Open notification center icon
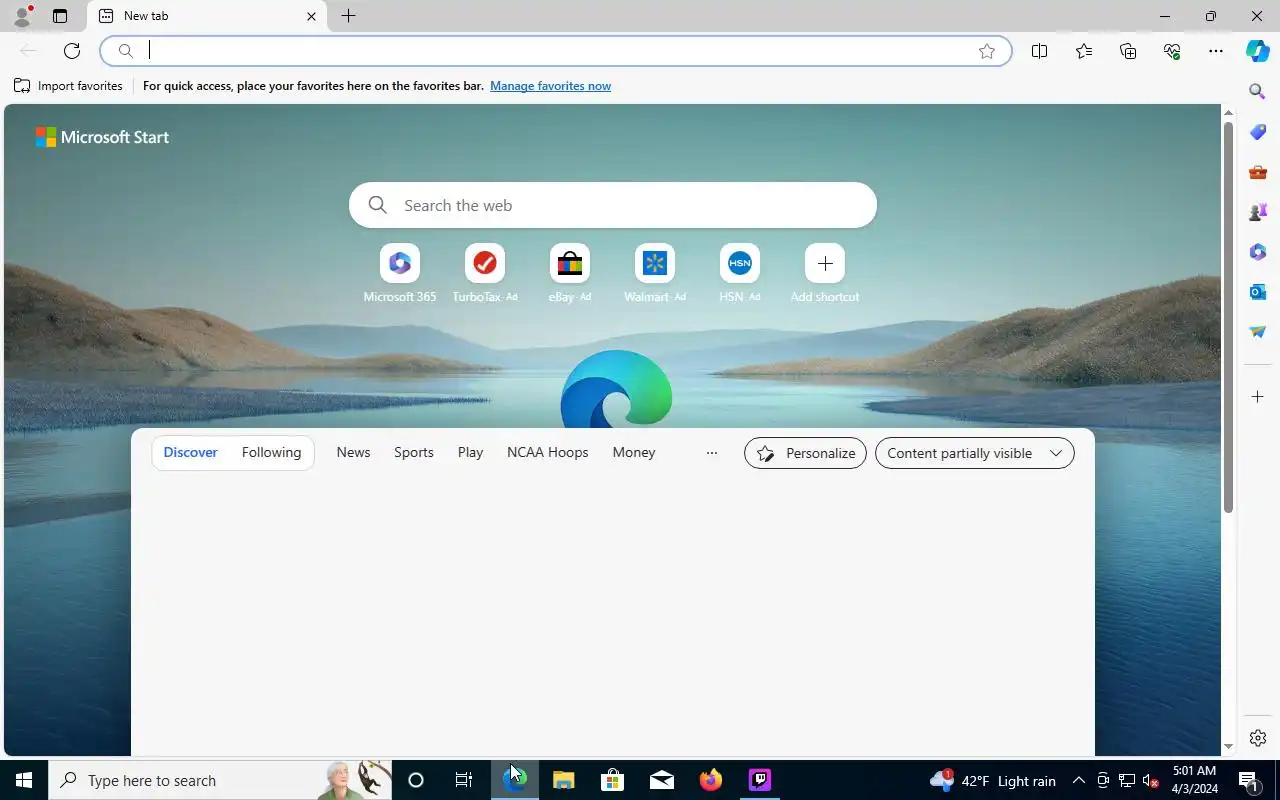The image size is (1280, 800). tap(1249, 780)
